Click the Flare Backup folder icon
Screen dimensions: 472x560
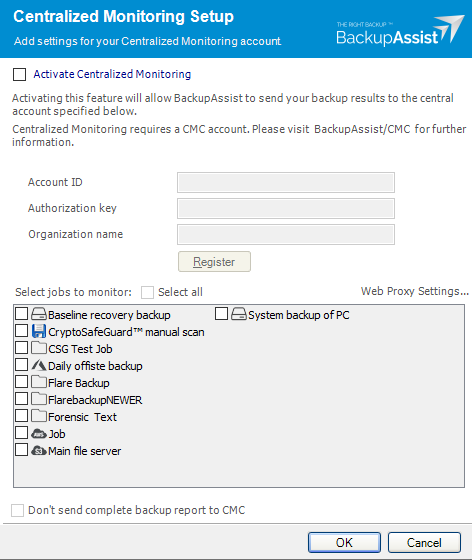click(x=39, y=382)
